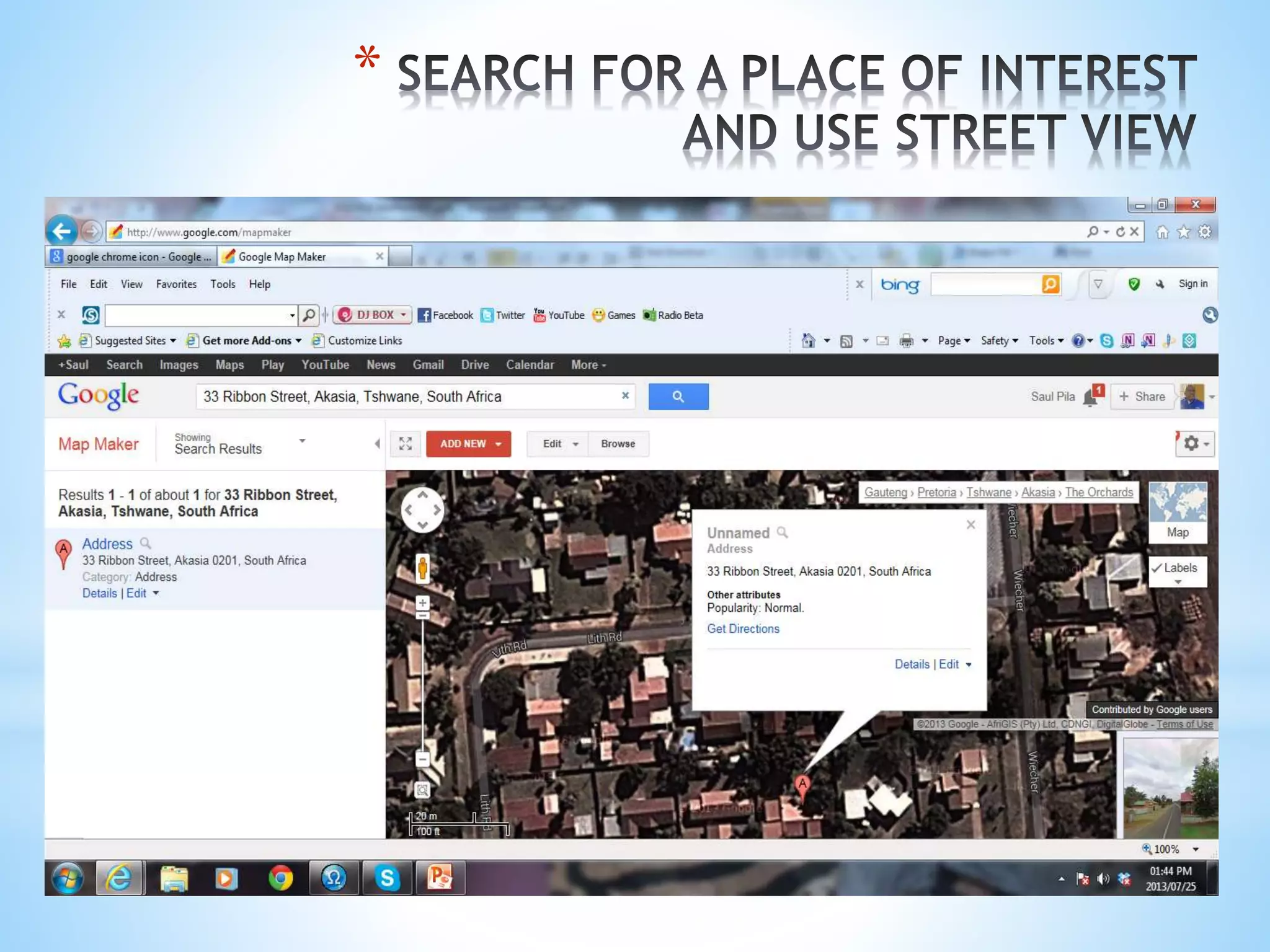Expand Showing Search Results dropdown
Image resolution: width=1270 pixels, height=952 pixels.
302,441
